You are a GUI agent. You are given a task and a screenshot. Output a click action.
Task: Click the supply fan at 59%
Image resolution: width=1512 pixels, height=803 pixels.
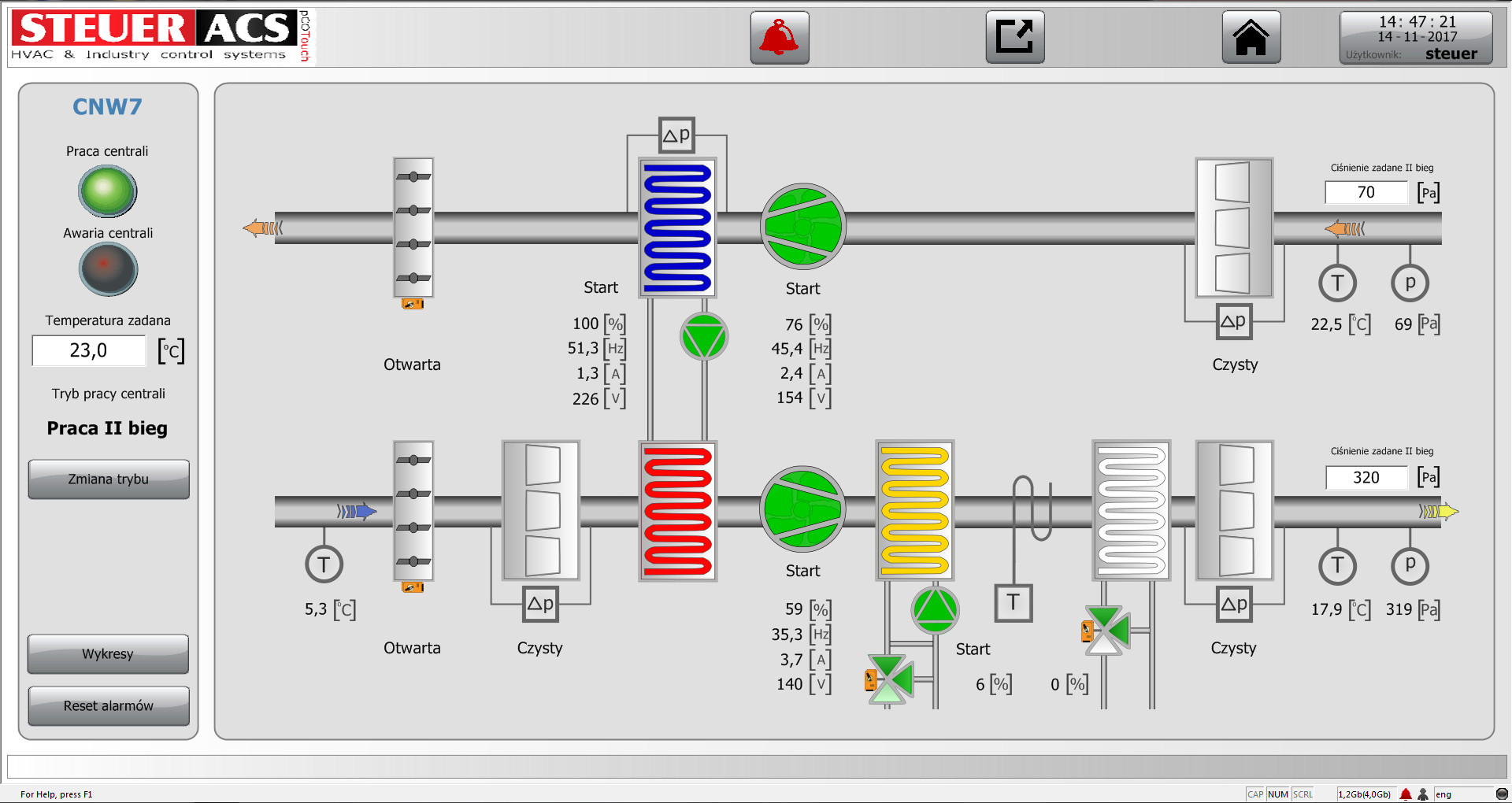(802, 509)
